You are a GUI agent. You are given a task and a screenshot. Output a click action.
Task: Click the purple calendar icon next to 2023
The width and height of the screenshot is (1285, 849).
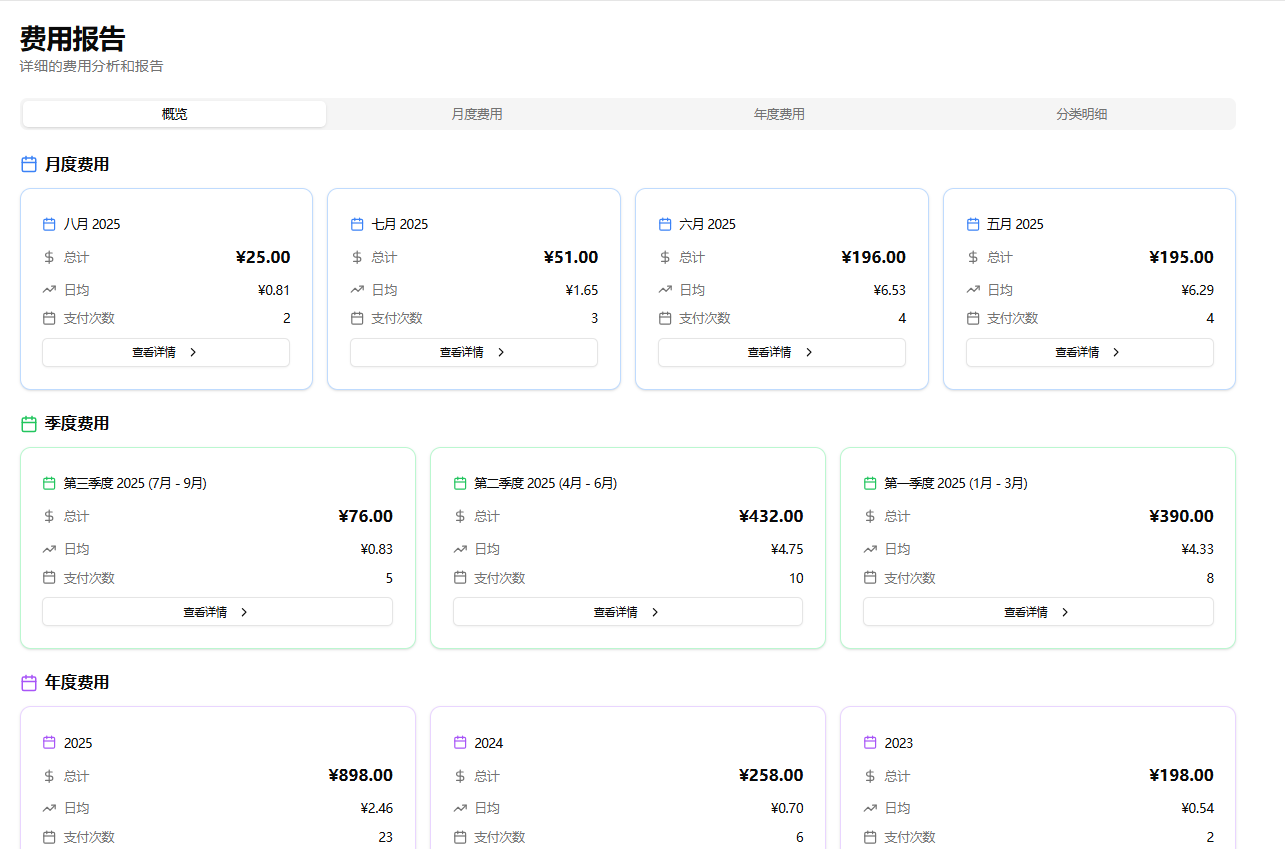click(x=870, y=742)
